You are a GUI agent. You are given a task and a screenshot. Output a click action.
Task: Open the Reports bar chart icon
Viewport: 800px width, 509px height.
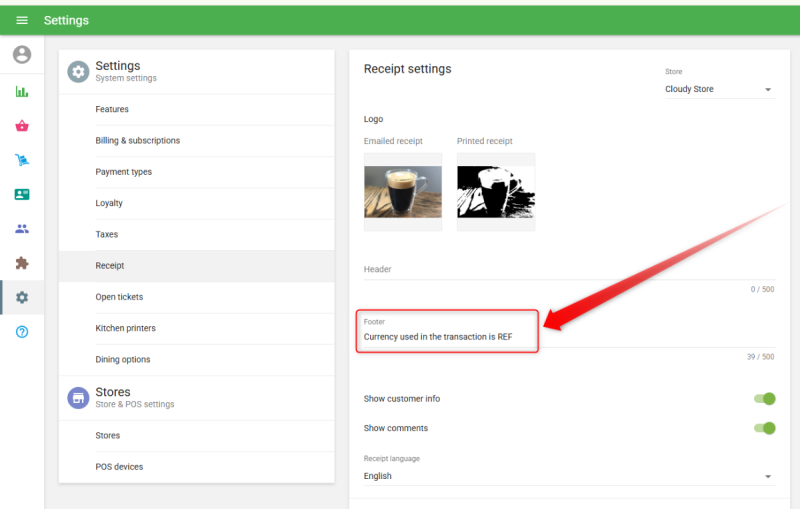pyautogui.click(x=22, y=92)
